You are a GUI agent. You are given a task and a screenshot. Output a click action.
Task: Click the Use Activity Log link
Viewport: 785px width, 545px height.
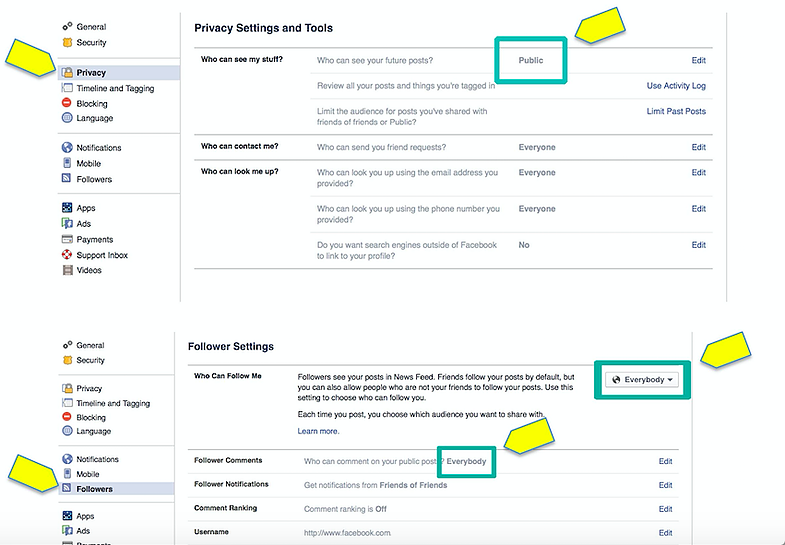point(676,86)
